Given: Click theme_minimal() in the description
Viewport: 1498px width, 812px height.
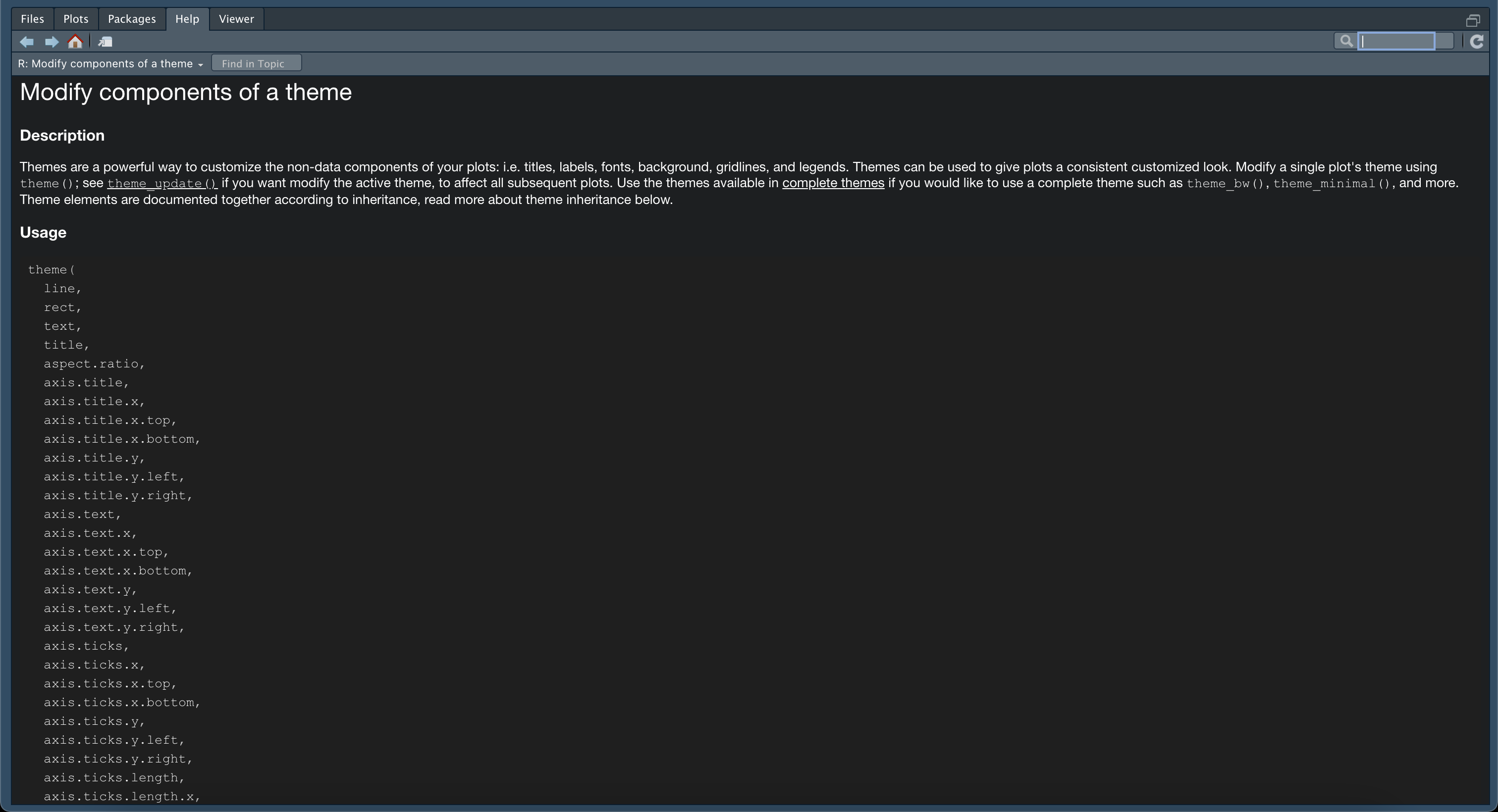Looking at the screenshot, I should click(x=1332, y=184).
